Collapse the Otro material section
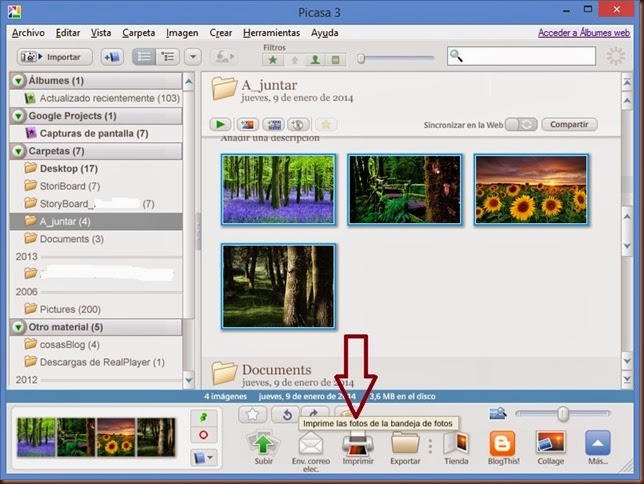The height and width of the screenshot is (484, 644). pos(18,327)
